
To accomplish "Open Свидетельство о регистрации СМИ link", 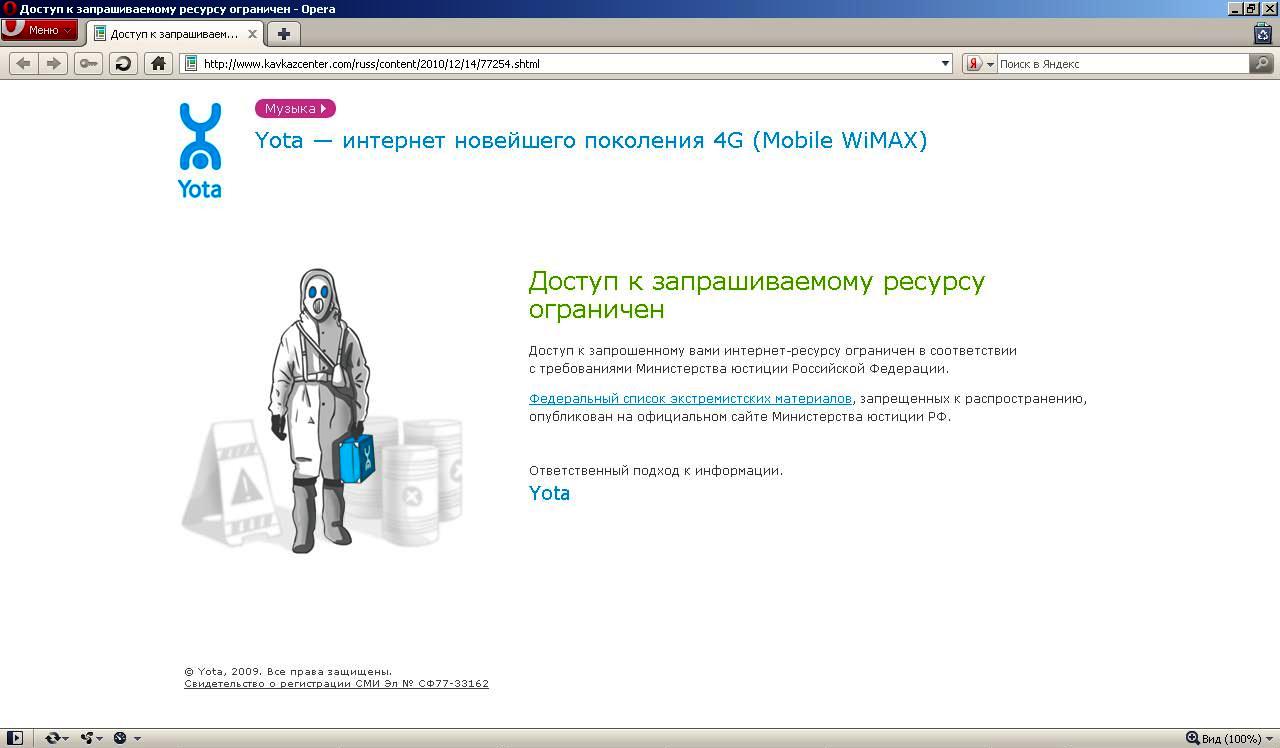I will pyautogui.click(x=336, y=684).
